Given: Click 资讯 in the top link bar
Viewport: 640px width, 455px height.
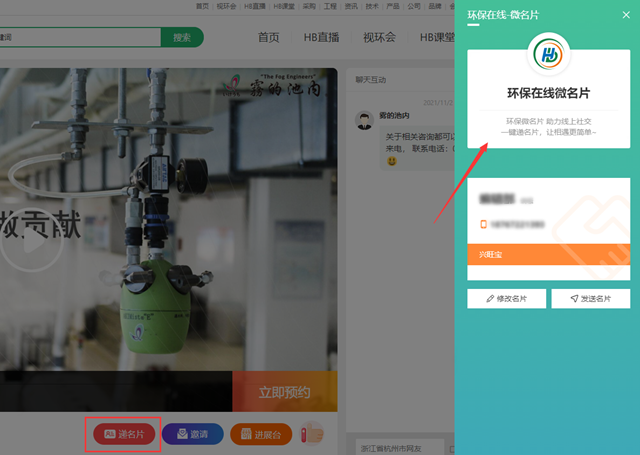Looking at the screenshot, I should [x=351, y=6].
